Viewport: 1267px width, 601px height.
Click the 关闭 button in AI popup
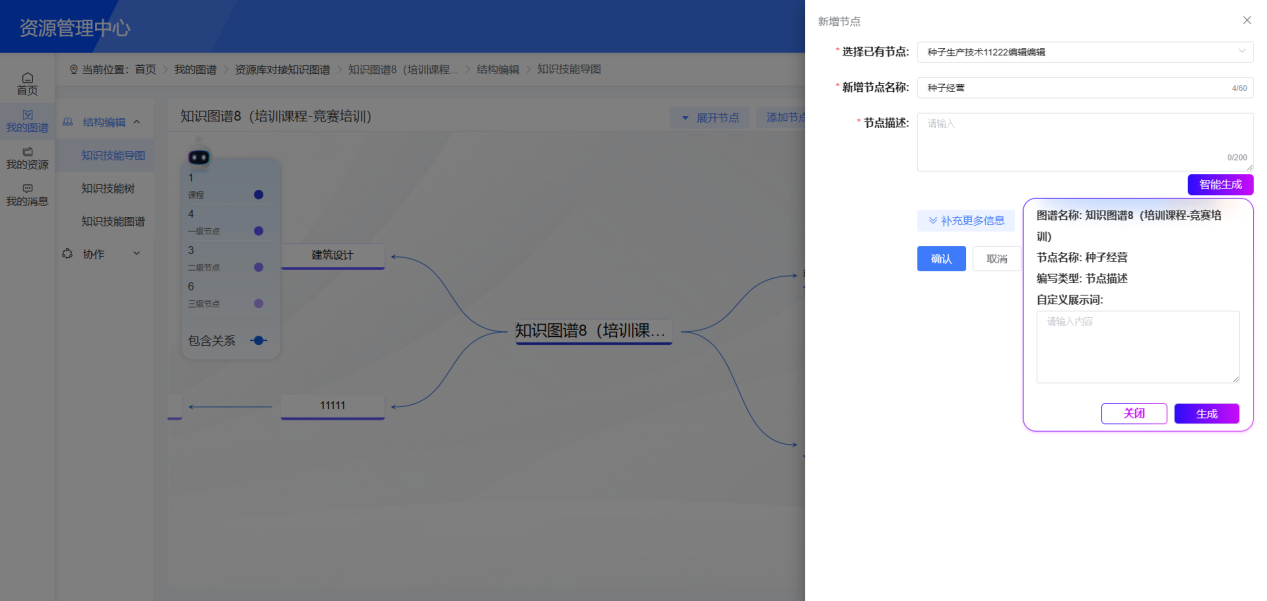click(1134, 414)
